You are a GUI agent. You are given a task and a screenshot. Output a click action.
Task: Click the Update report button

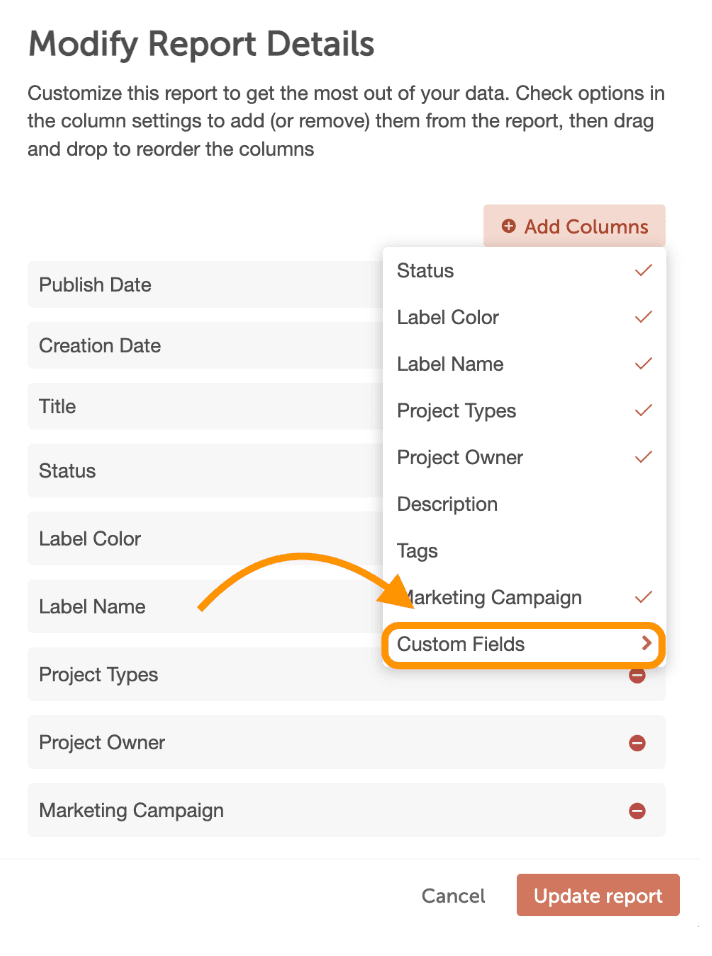598,896
